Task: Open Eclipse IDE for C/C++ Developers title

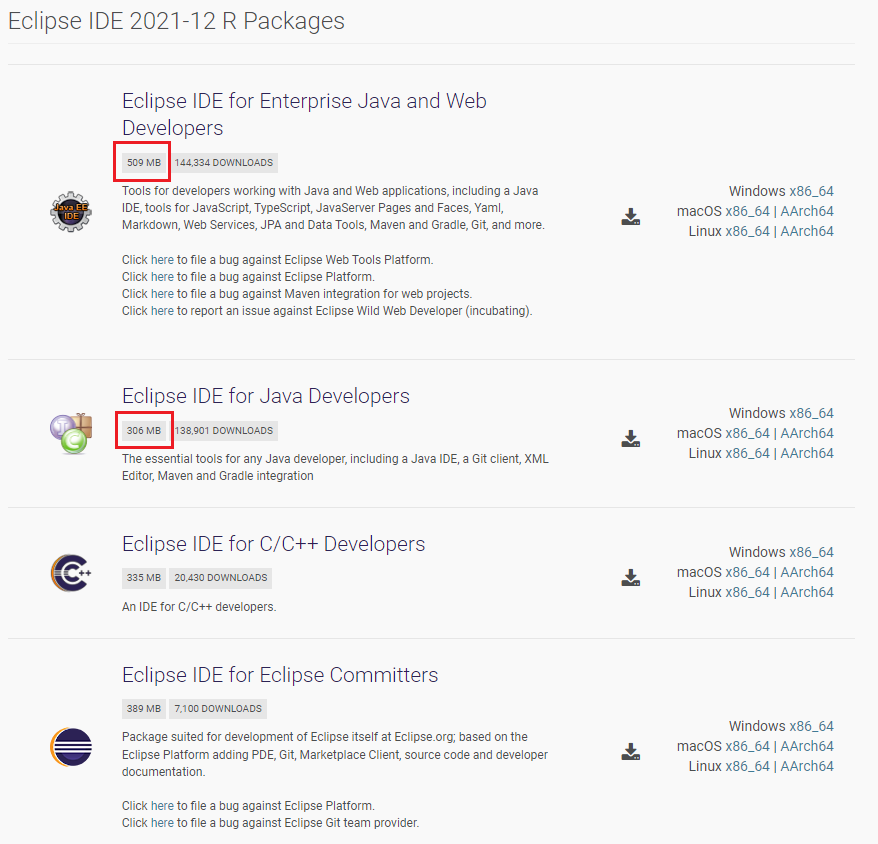Action: [x=274, y=544]
